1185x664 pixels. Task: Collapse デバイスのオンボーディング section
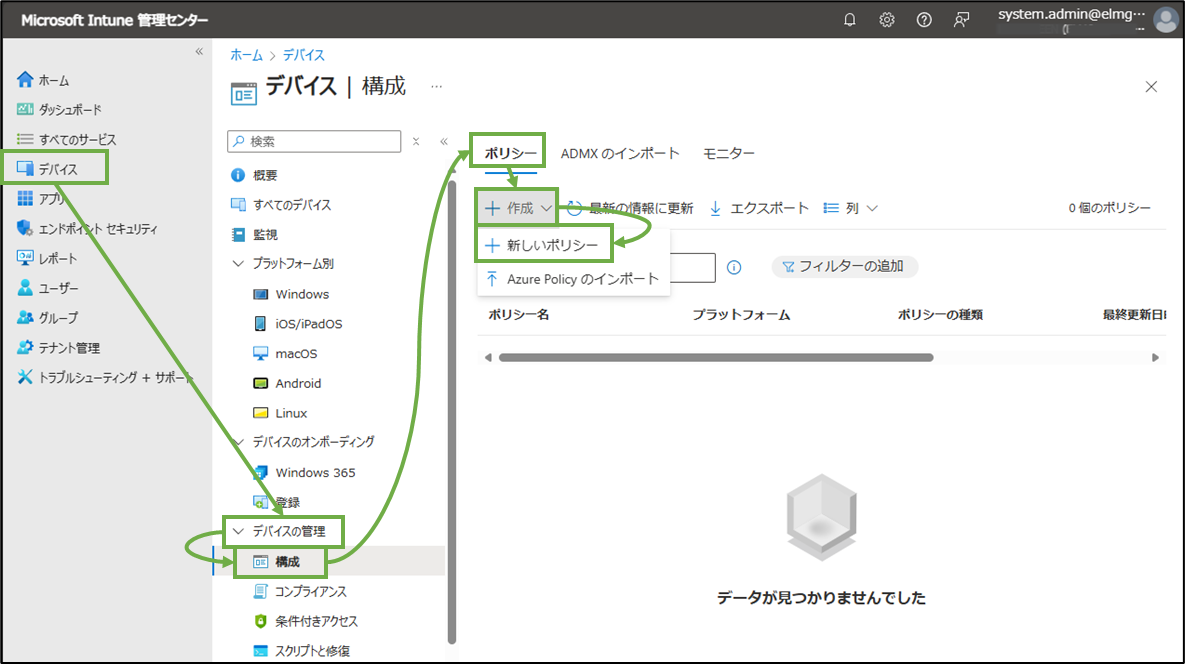(x=238, y=442)
